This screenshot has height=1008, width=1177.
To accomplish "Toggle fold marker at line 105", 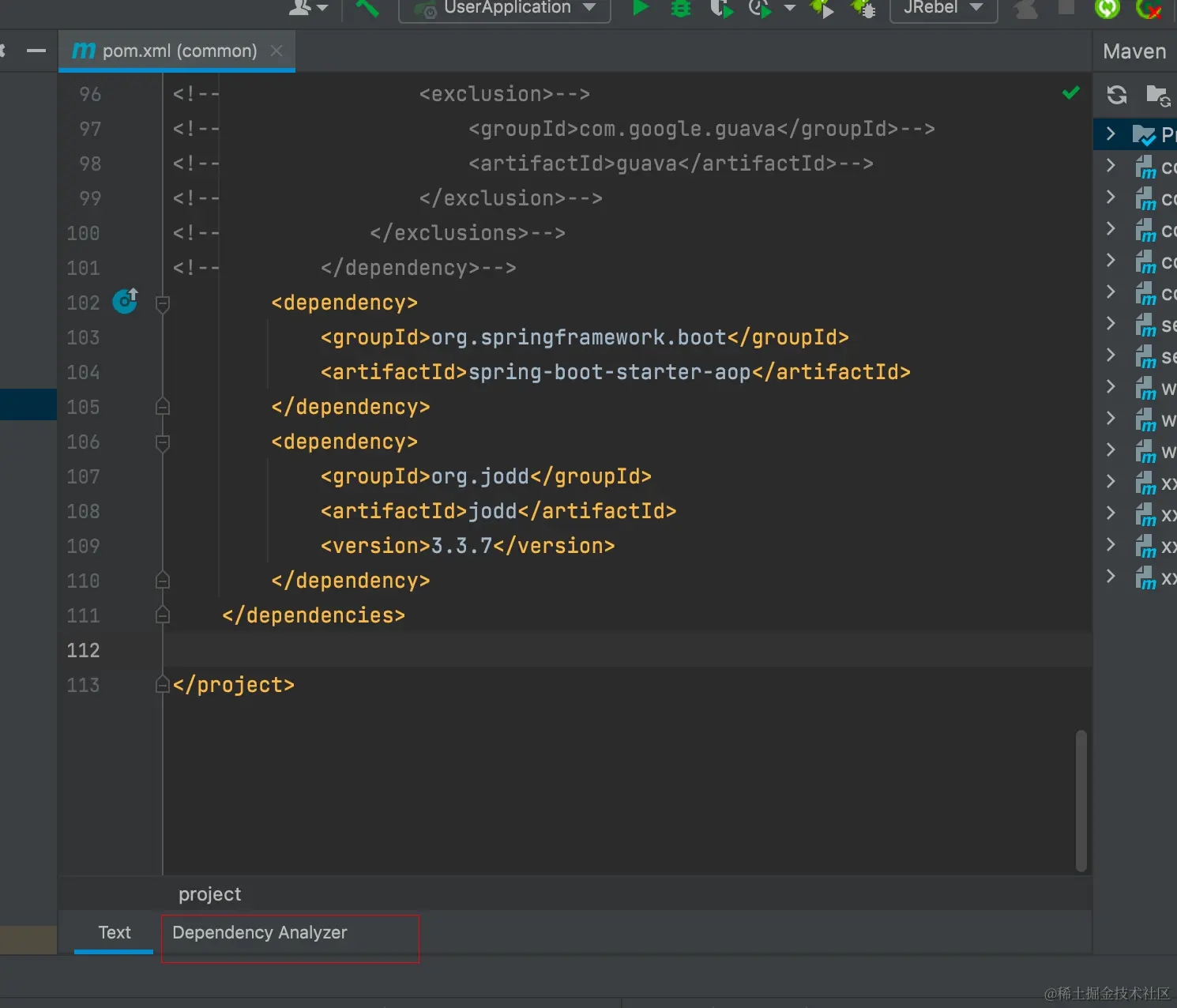I will pos(163,407).
